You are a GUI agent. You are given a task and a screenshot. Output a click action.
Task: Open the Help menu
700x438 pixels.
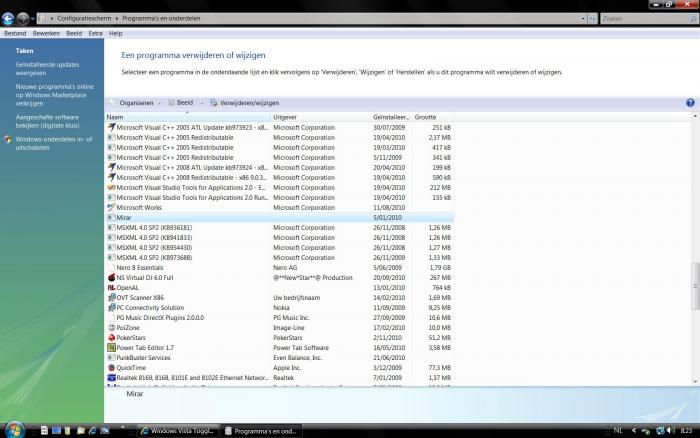(x=116, y=33)
